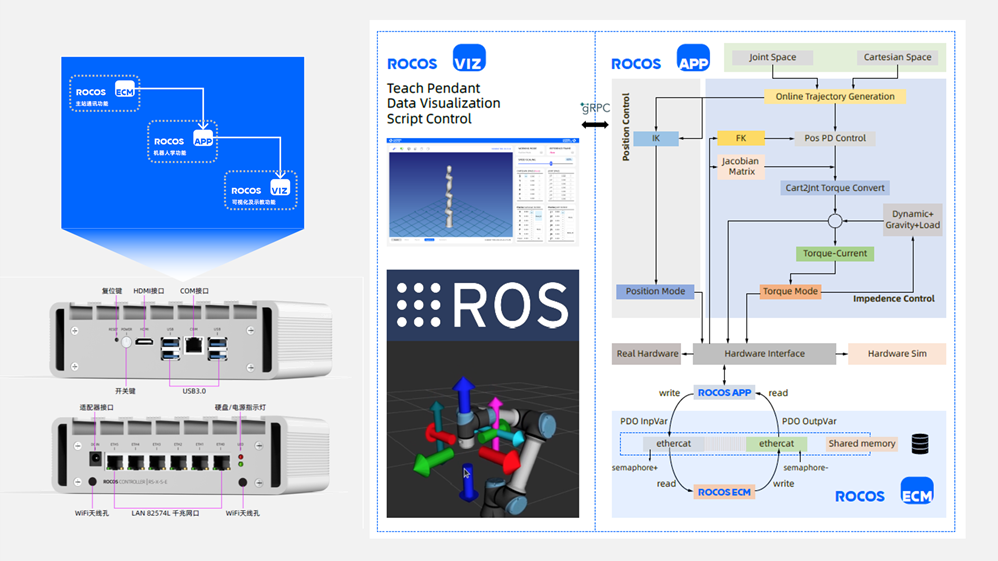Click the APP logo badge in header
Image resolution: width=998 pixels, height=561 pixels.
click(x=693, y=58)
